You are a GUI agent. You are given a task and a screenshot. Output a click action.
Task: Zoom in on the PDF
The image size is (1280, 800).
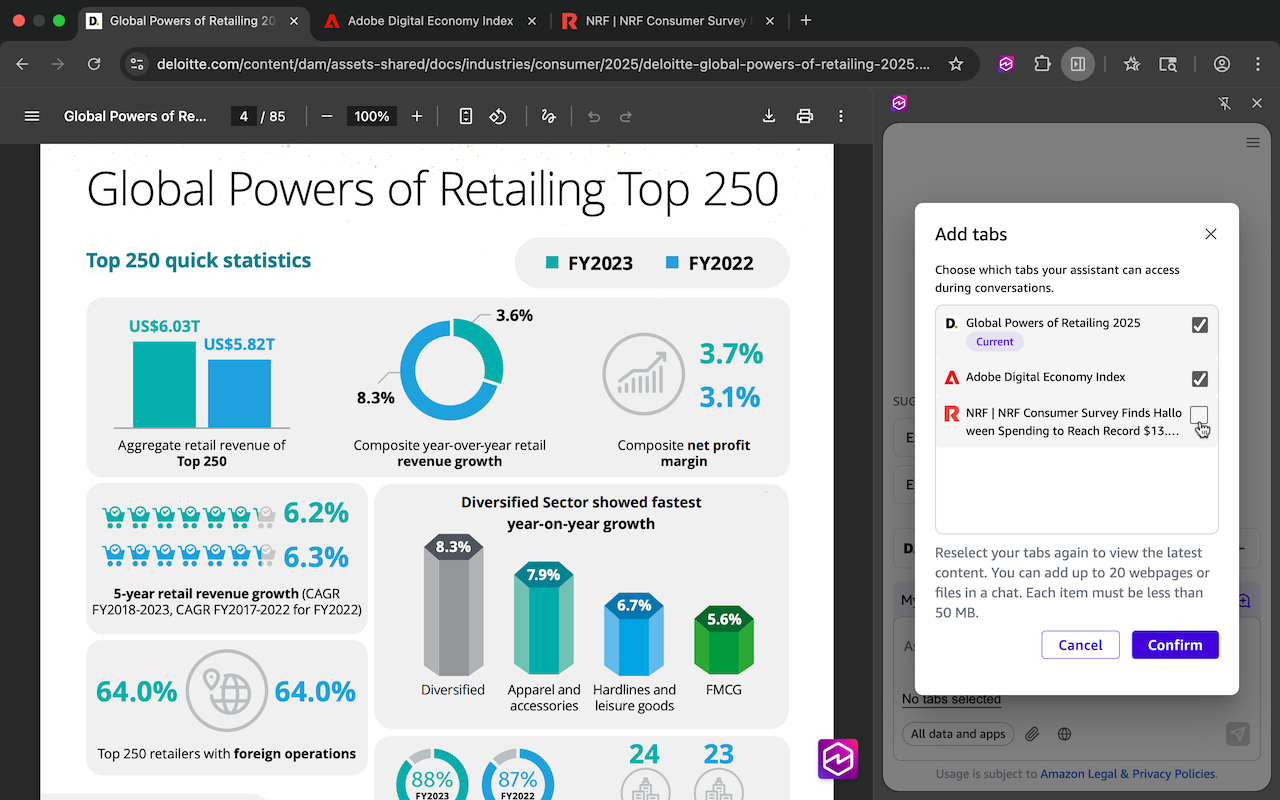point(417,116)
